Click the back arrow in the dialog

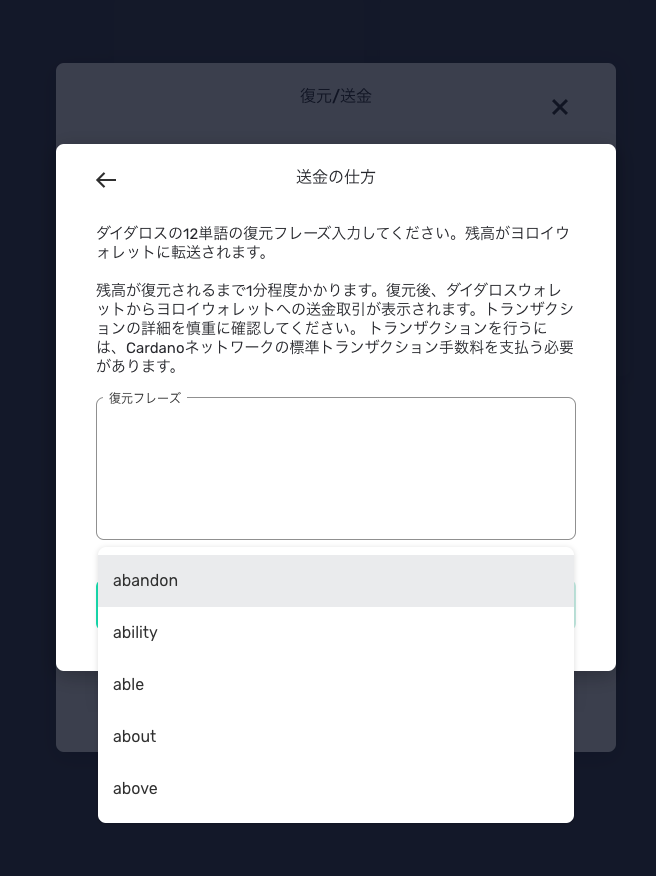coord(106,180)
